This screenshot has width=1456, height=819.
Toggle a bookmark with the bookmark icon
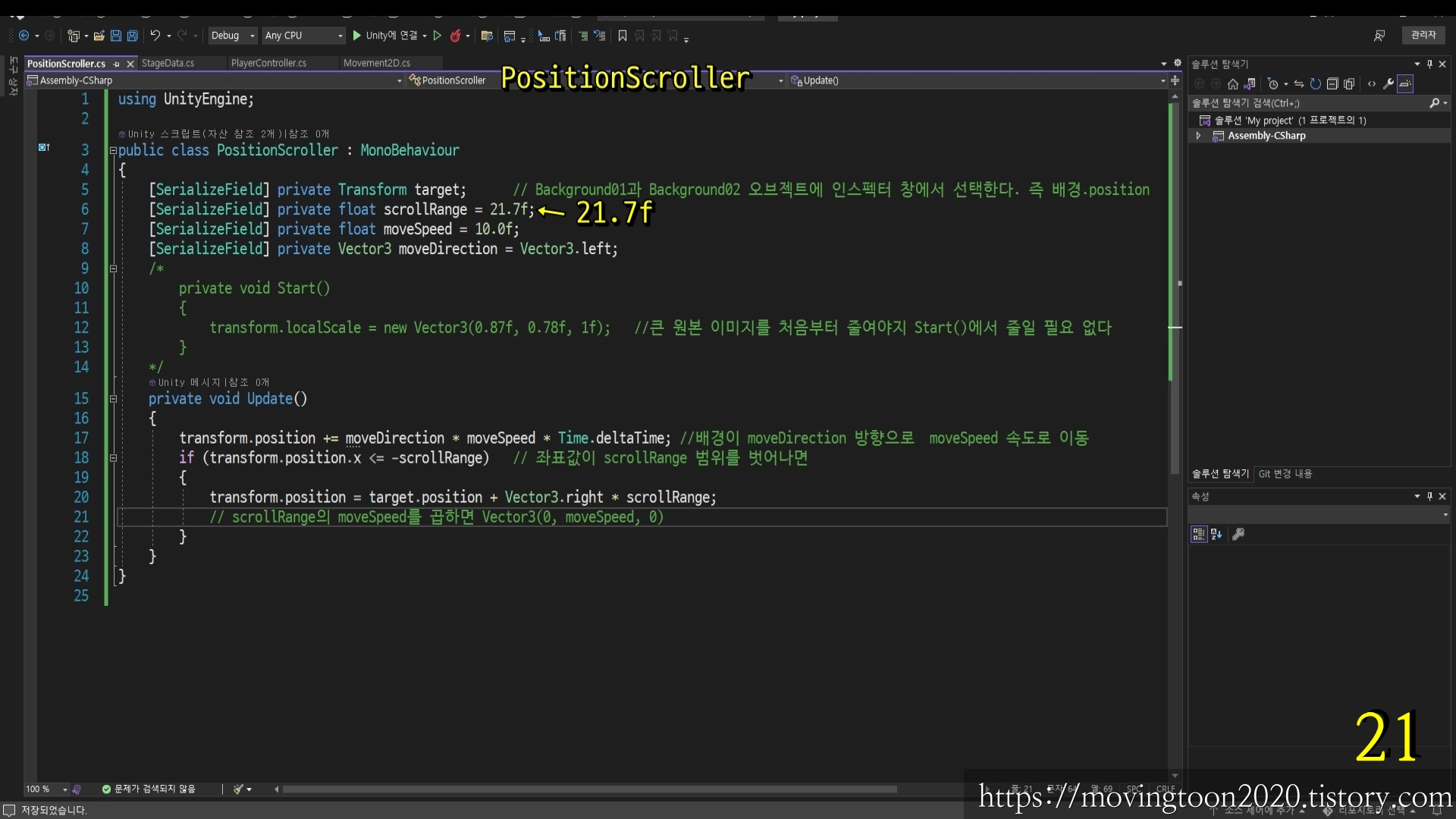(x=623, y=36)
